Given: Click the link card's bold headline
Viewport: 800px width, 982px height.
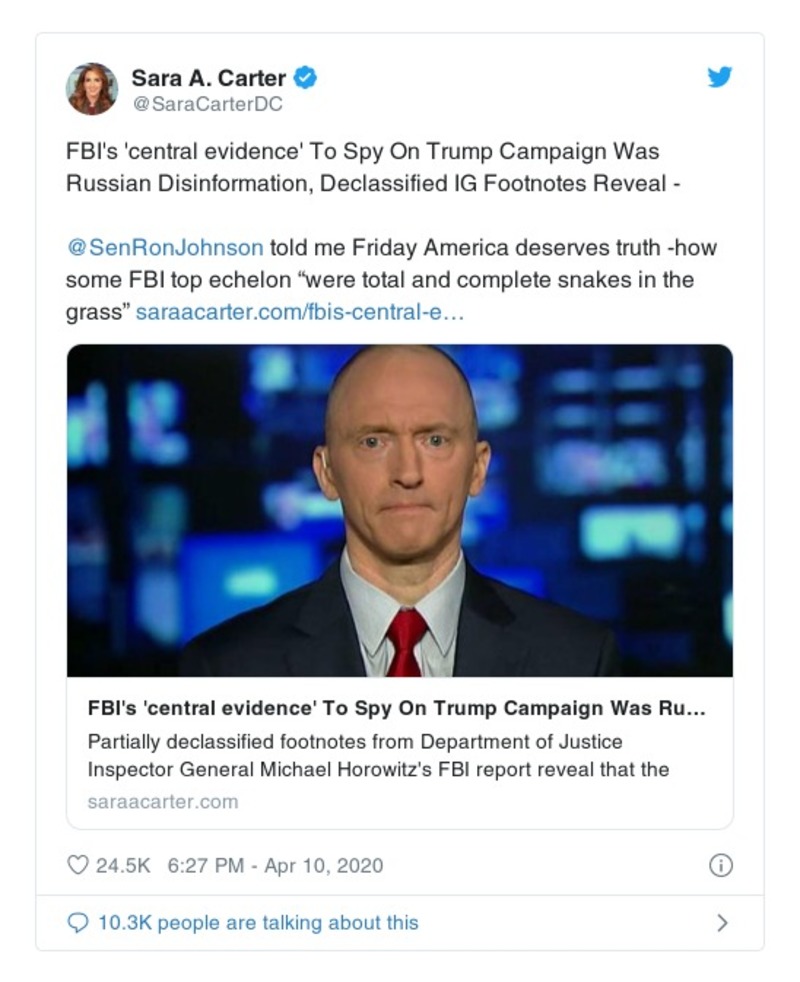Looking at the screenshot, I should (x=396, y=708).
